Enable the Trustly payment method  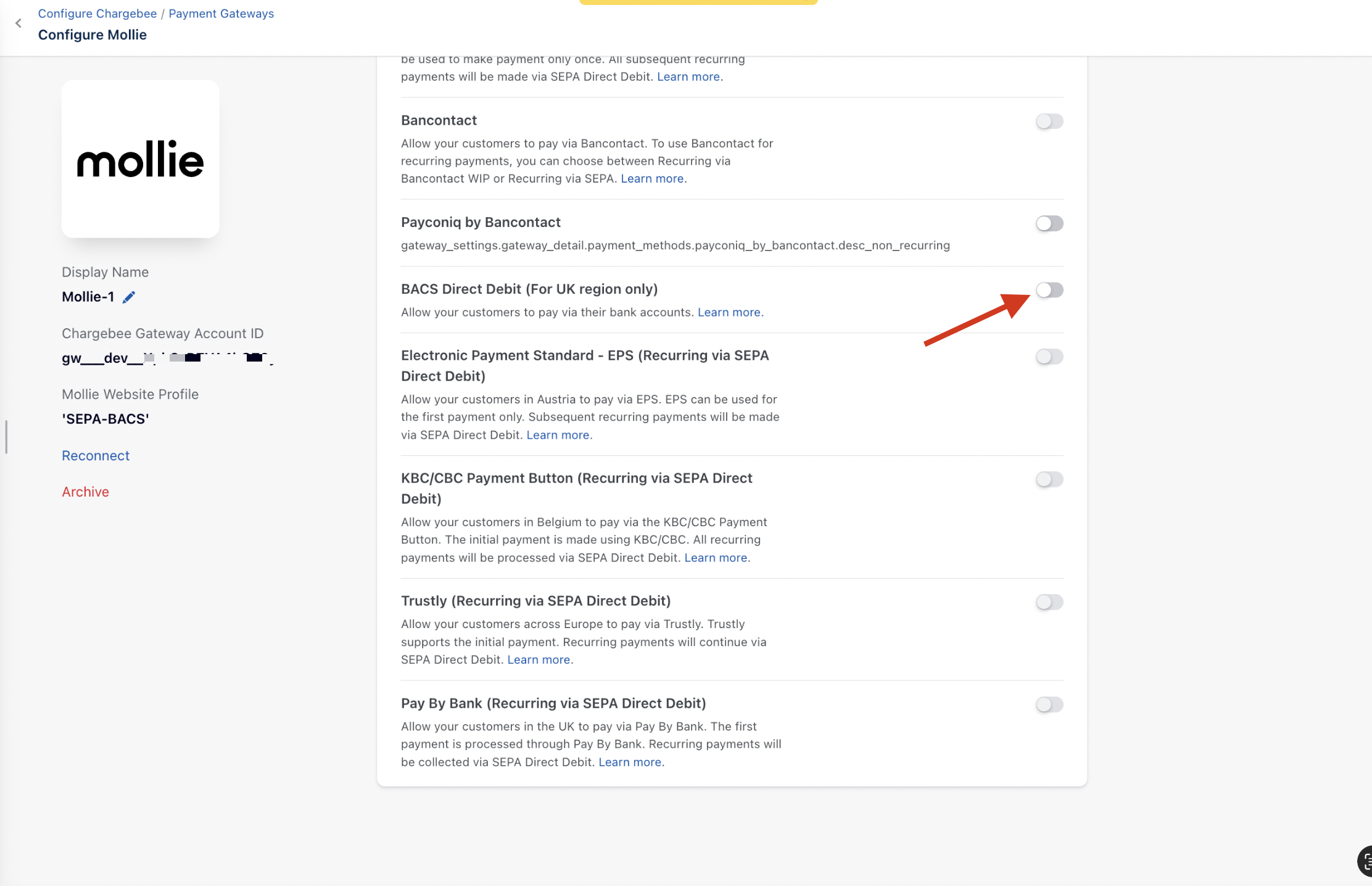tap(1049, 602)
